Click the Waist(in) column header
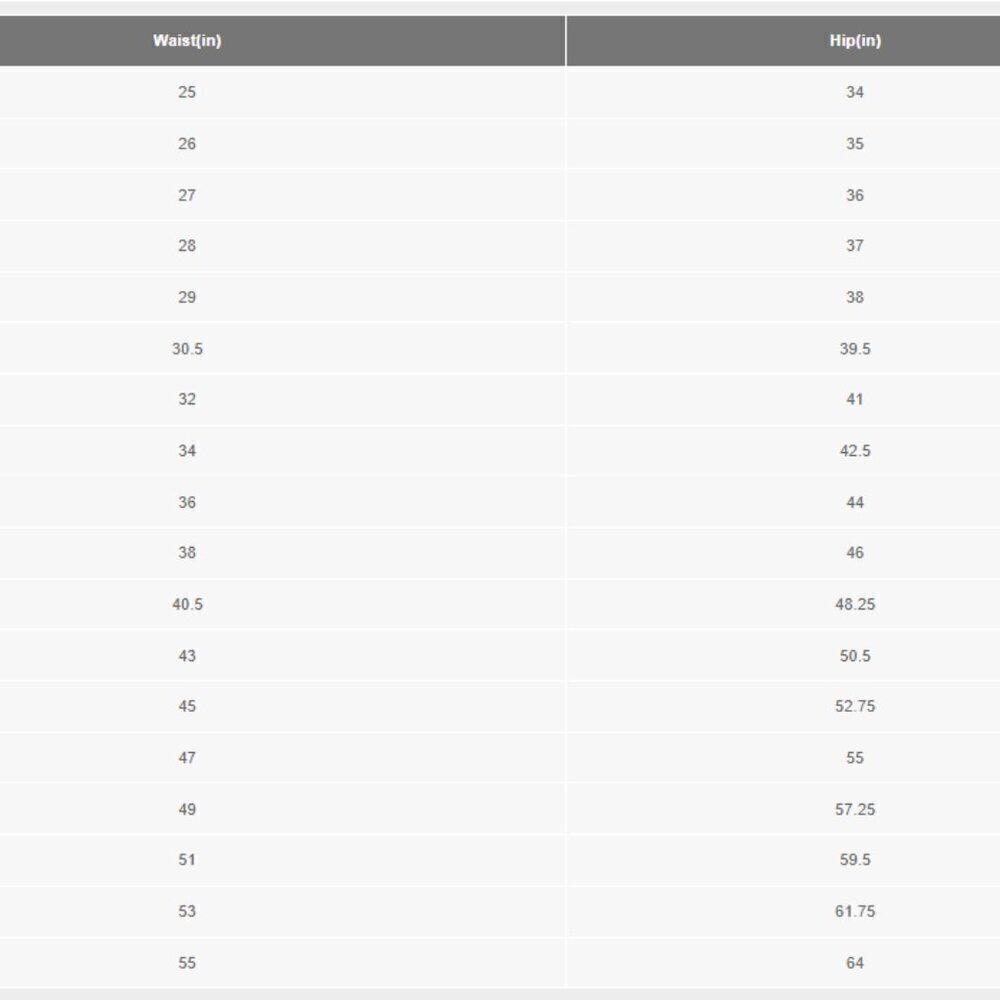This screenshot has height=1000, width=1000. pyautogui.click(x=187, y=41)
